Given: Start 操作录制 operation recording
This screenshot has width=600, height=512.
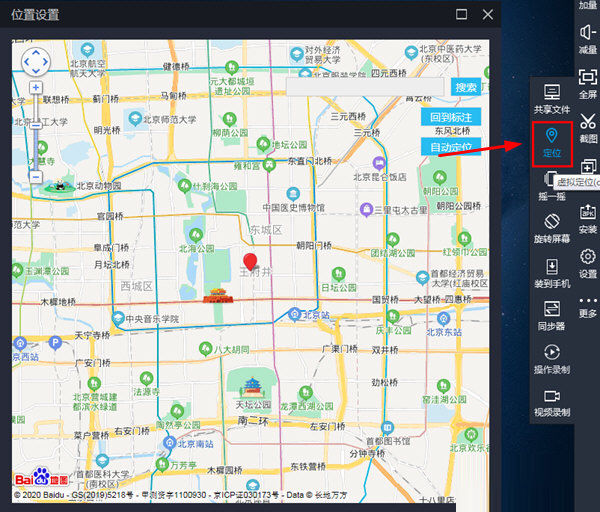Looking at the screenshot, I should (x=552, y=357).
